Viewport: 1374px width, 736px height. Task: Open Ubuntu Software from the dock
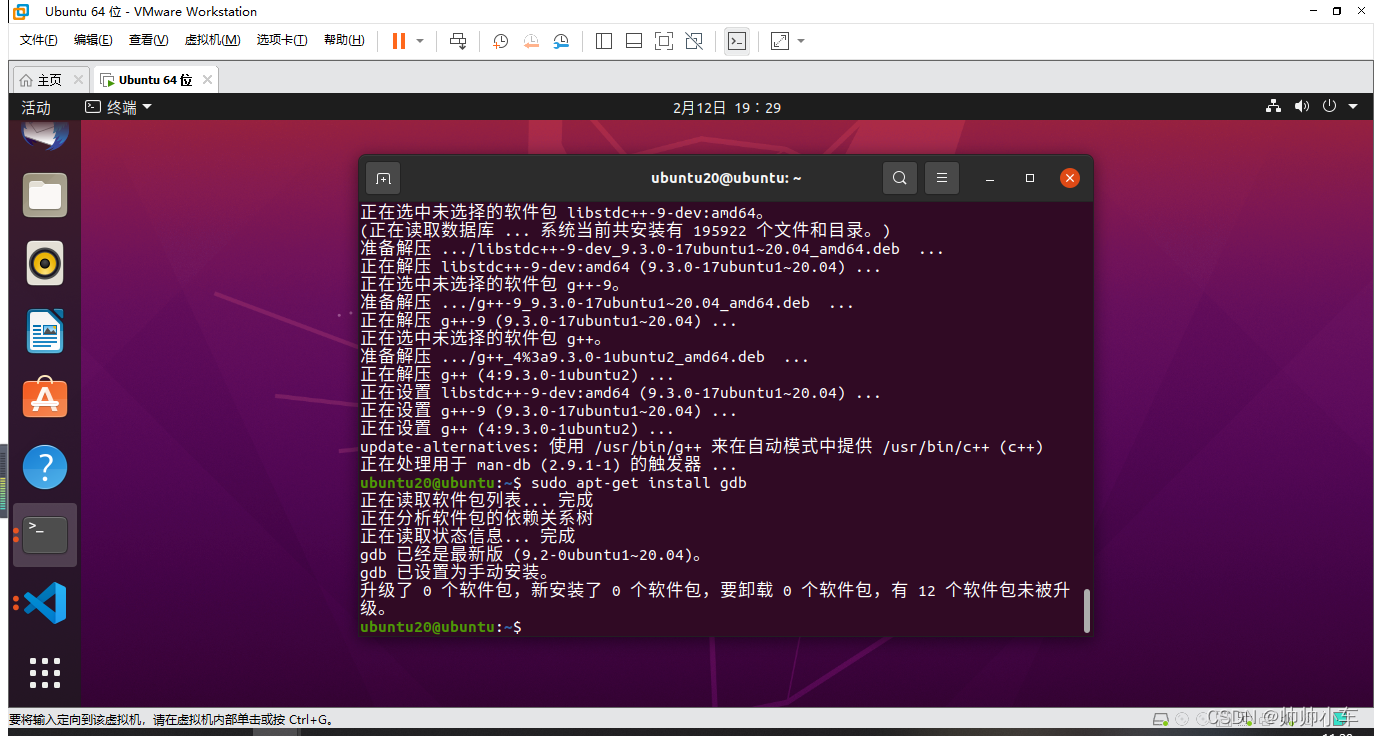[45, 399]
